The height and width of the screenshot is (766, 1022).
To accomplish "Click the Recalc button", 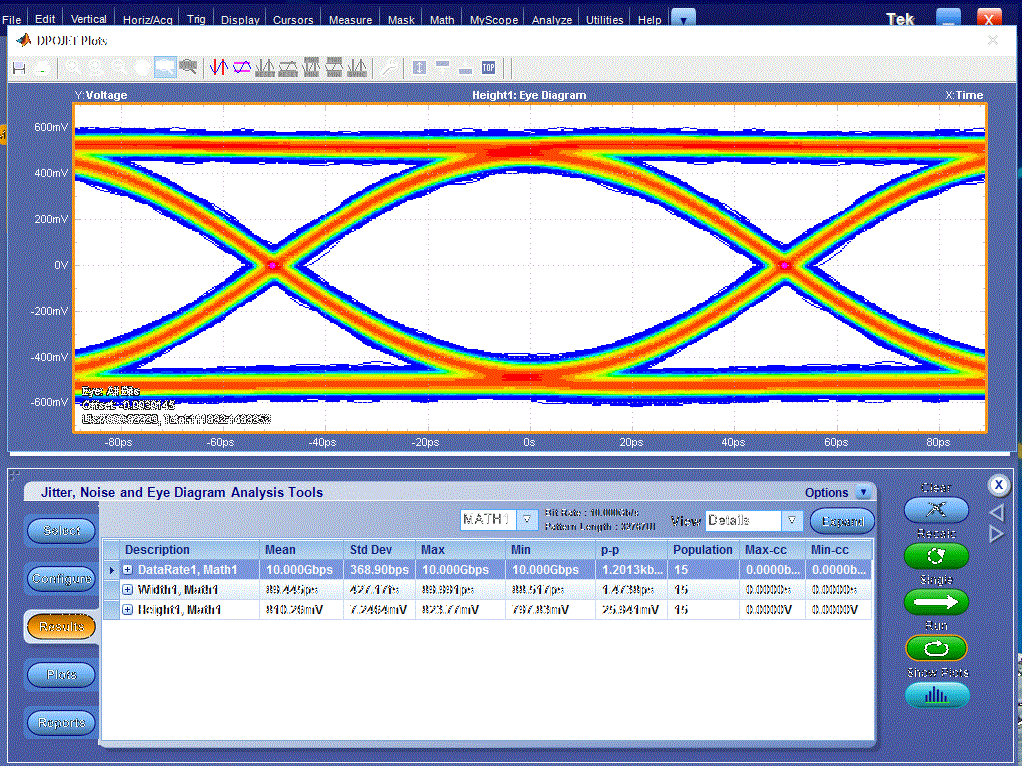I will 937,556.
